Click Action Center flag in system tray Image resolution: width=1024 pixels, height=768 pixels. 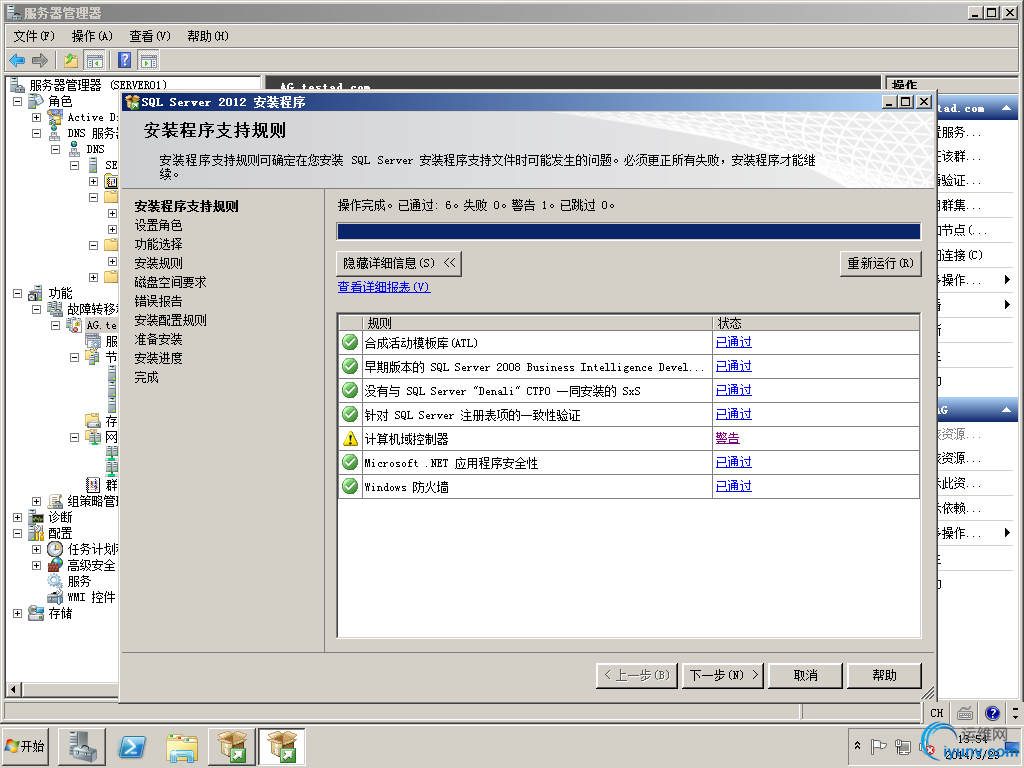879,746
